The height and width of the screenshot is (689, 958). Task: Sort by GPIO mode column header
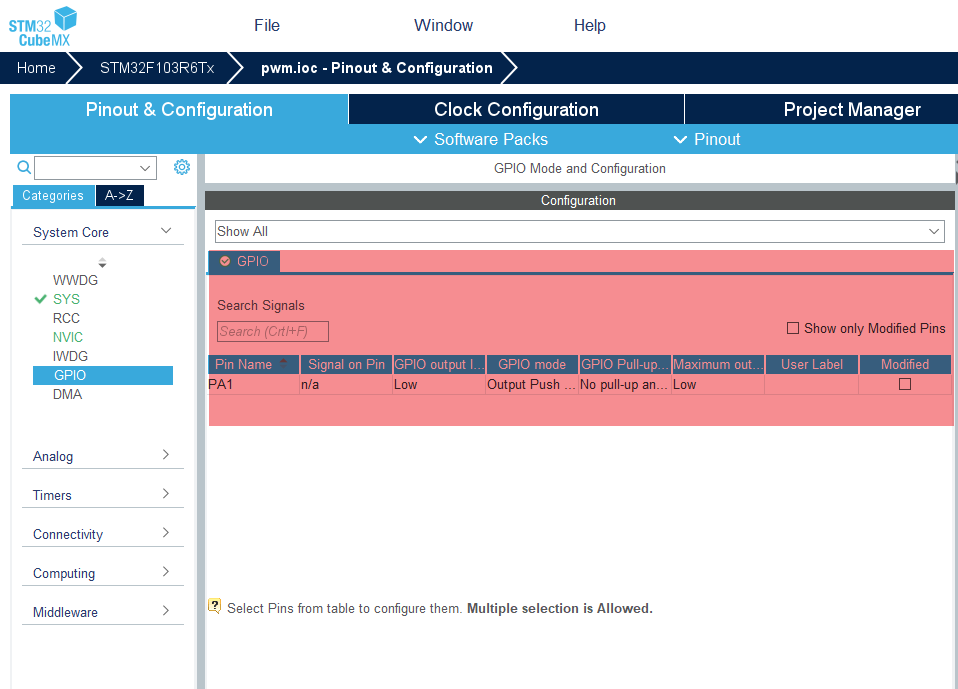532,365
